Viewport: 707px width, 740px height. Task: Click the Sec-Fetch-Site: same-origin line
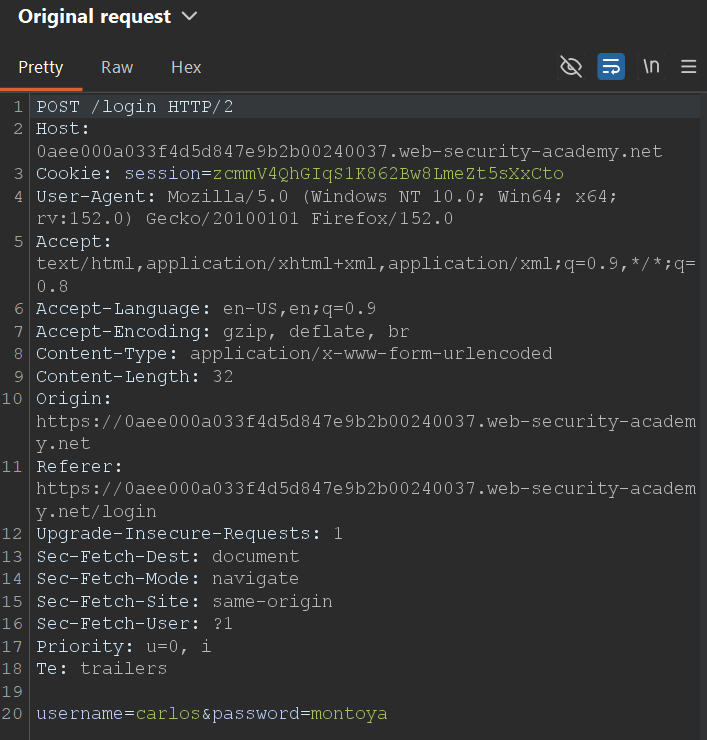pos(184,602)
